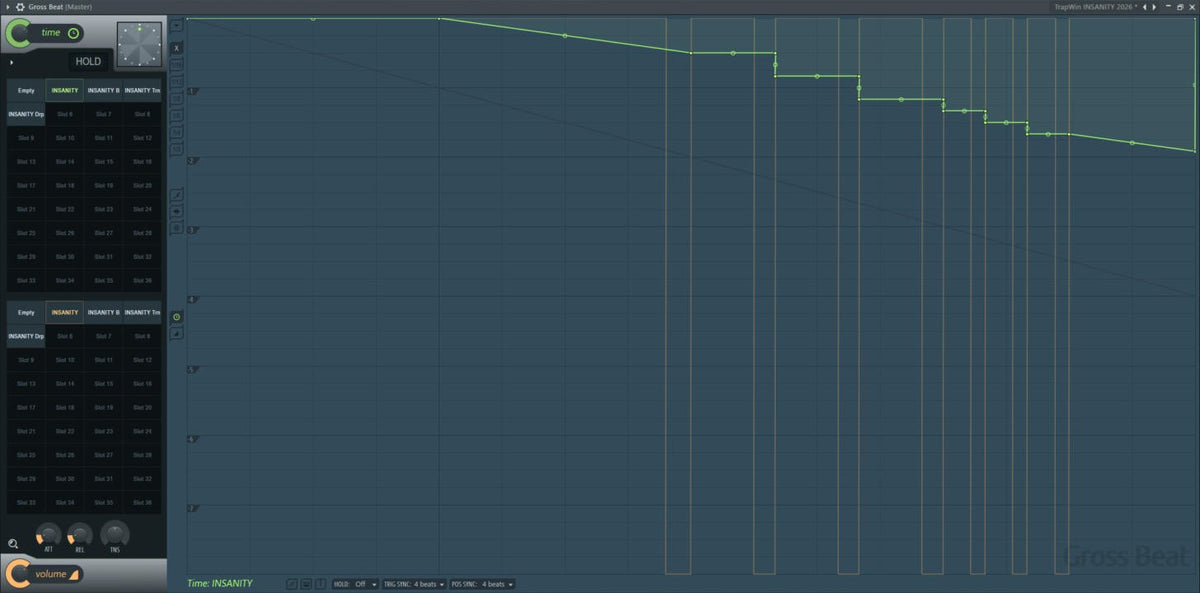Select INSANITY slot in volume grid
Image resolution: width=1200 pixels, height=593 pixels.
64,313
